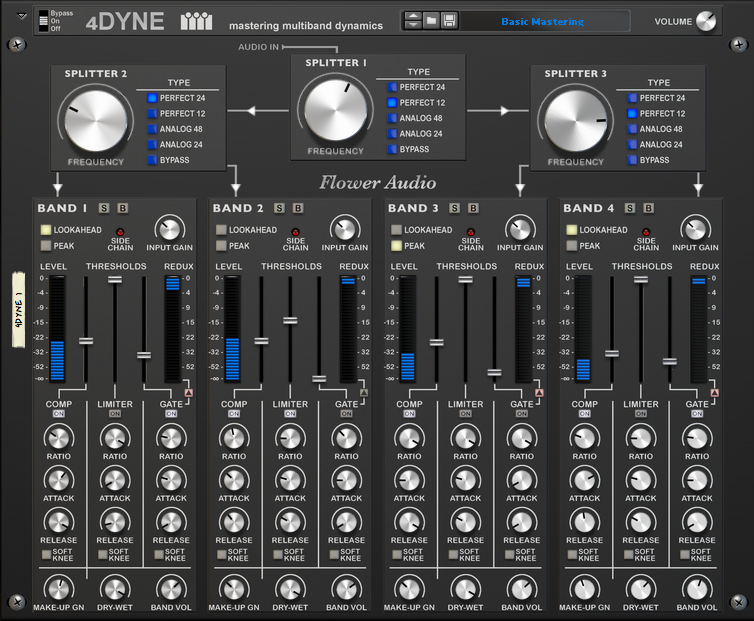Toggle Peak mode on Band 1
Screen dimensions: 754x621
coord(45,245)
